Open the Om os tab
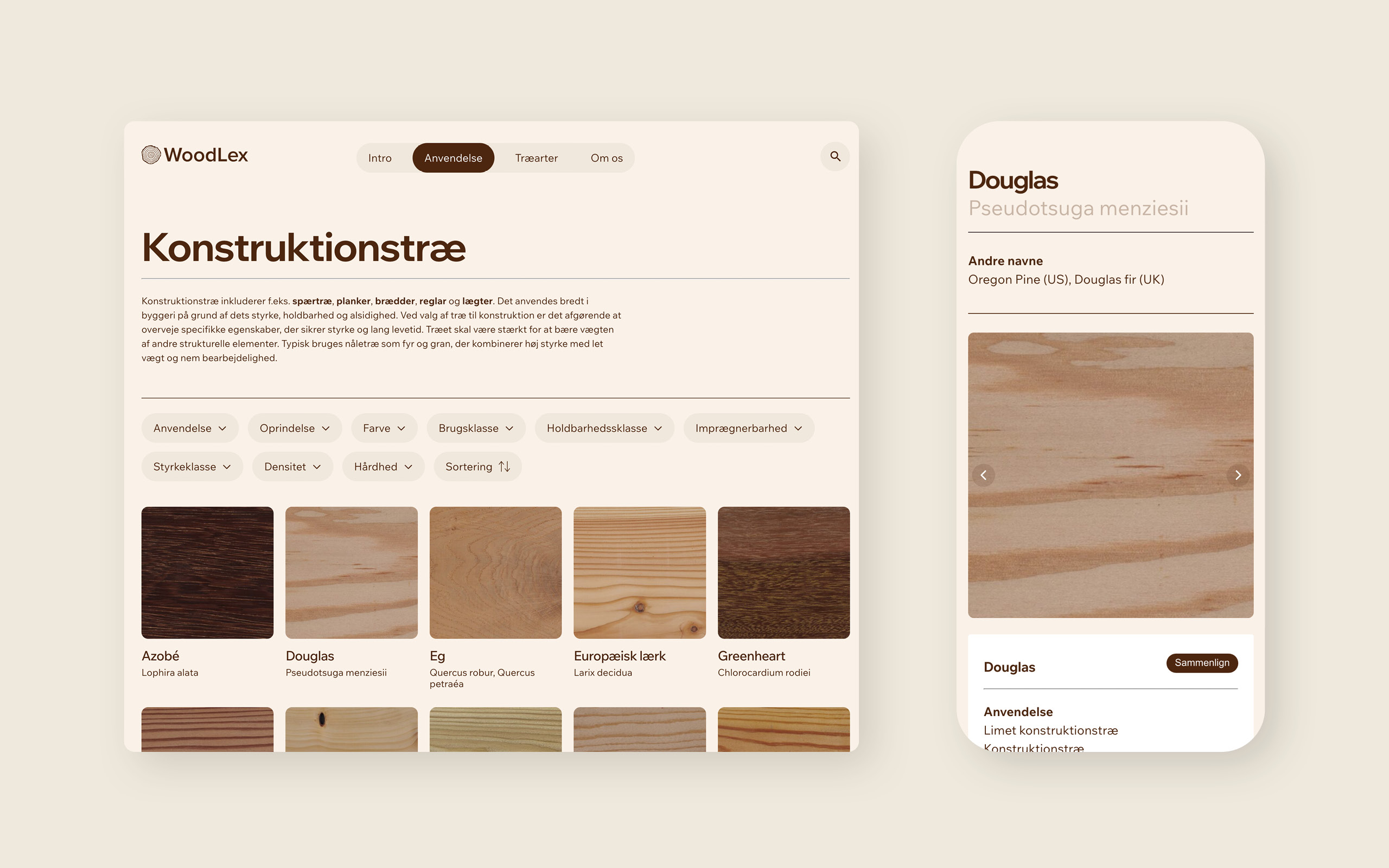Image resolution: width=1389 pixels, height=868 pixels. (606, 158)
